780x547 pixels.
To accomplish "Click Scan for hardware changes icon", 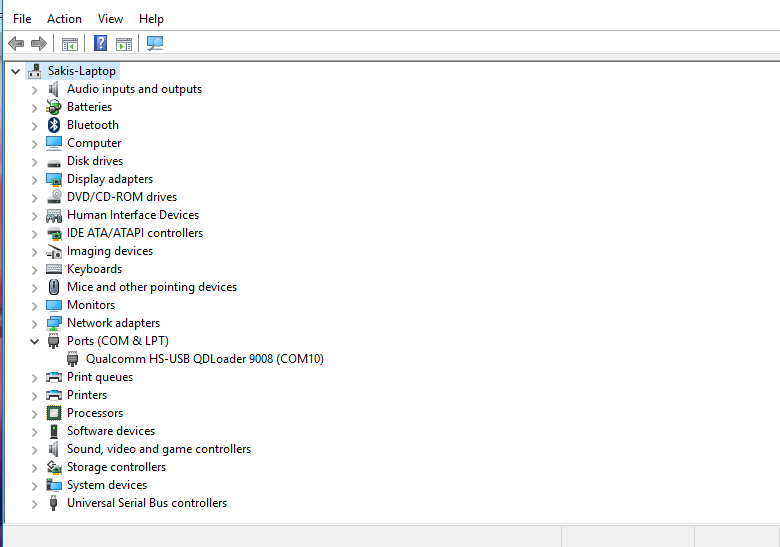I will click(x=155, y=43).
